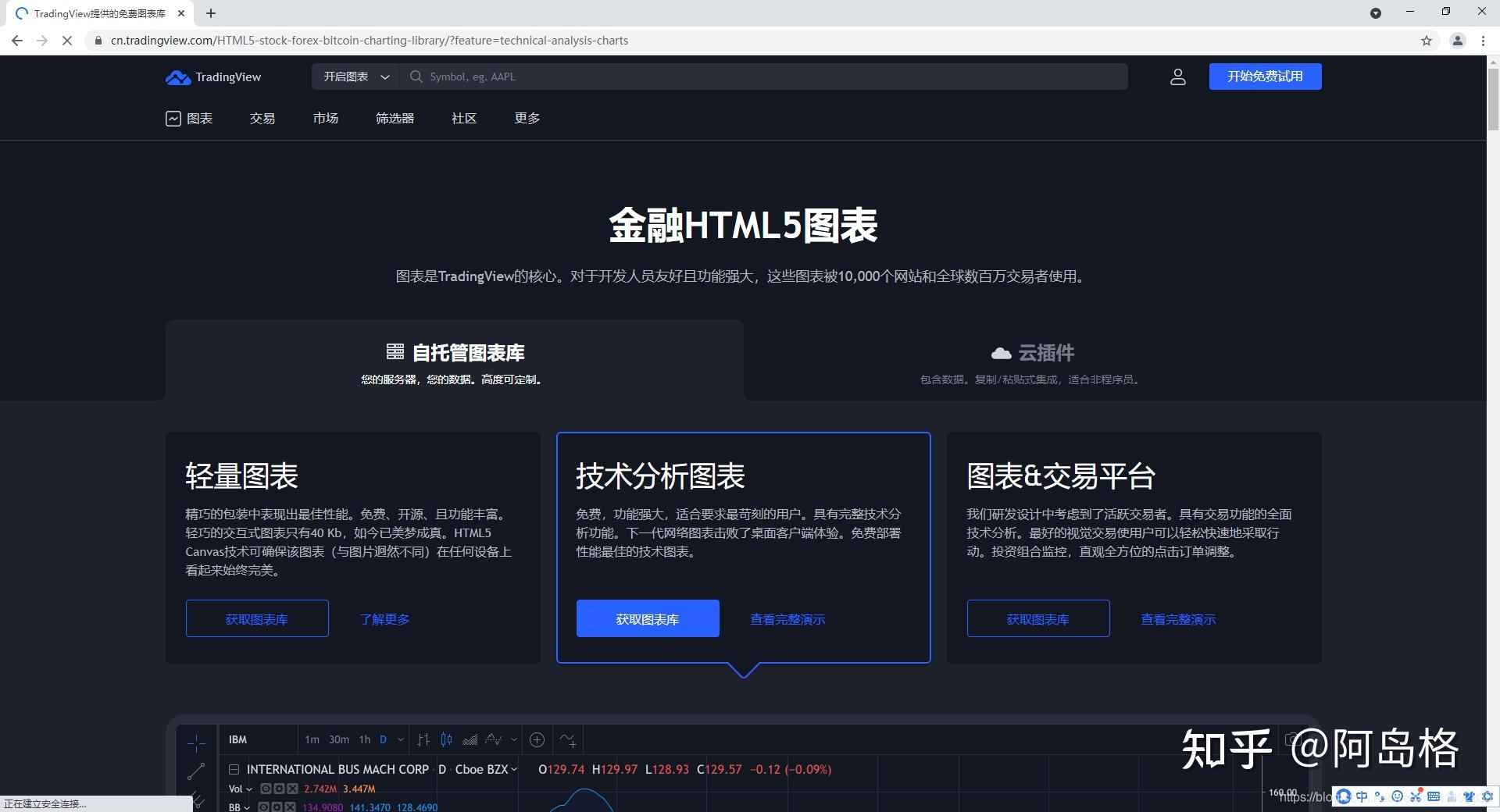This screenshot has width=1500, height=812.
Task: Get the library under 技术分析图表
Action: point(648,619)
